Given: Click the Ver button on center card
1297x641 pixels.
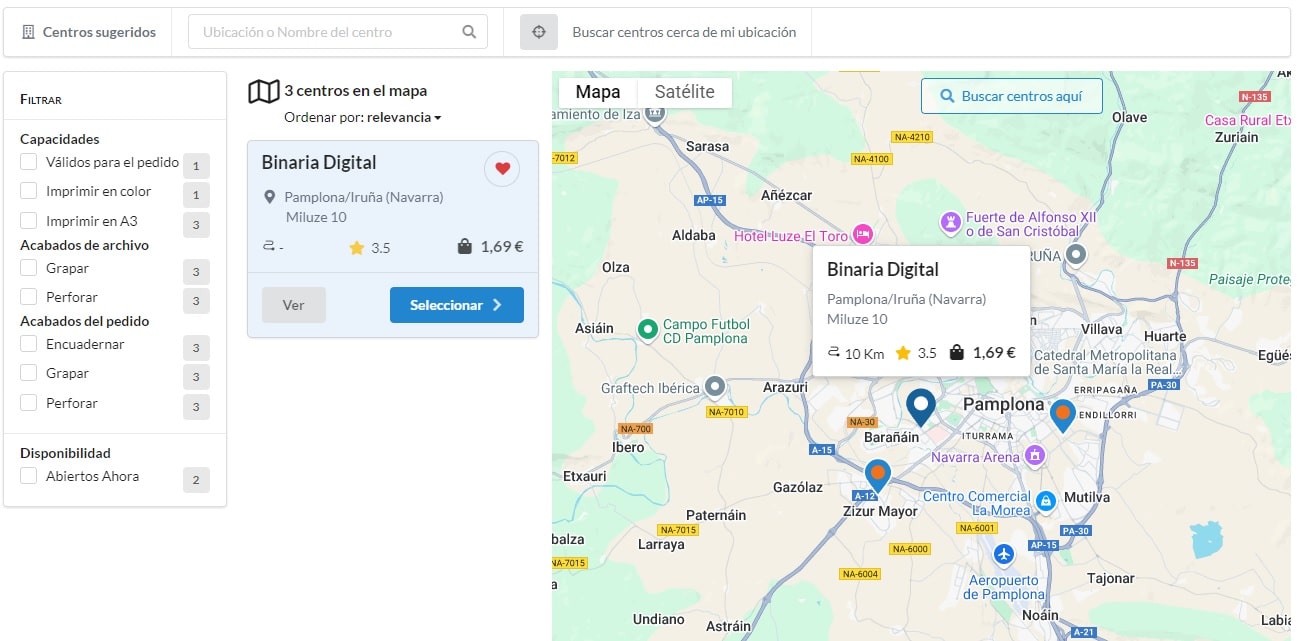Looking at the screenshot, I should (x=293, y=305).
